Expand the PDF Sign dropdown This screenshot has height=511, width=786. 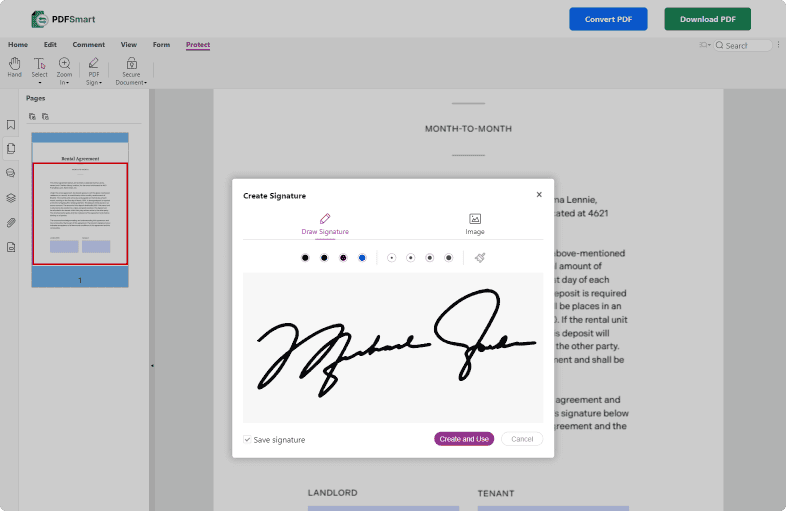(93, 72)
